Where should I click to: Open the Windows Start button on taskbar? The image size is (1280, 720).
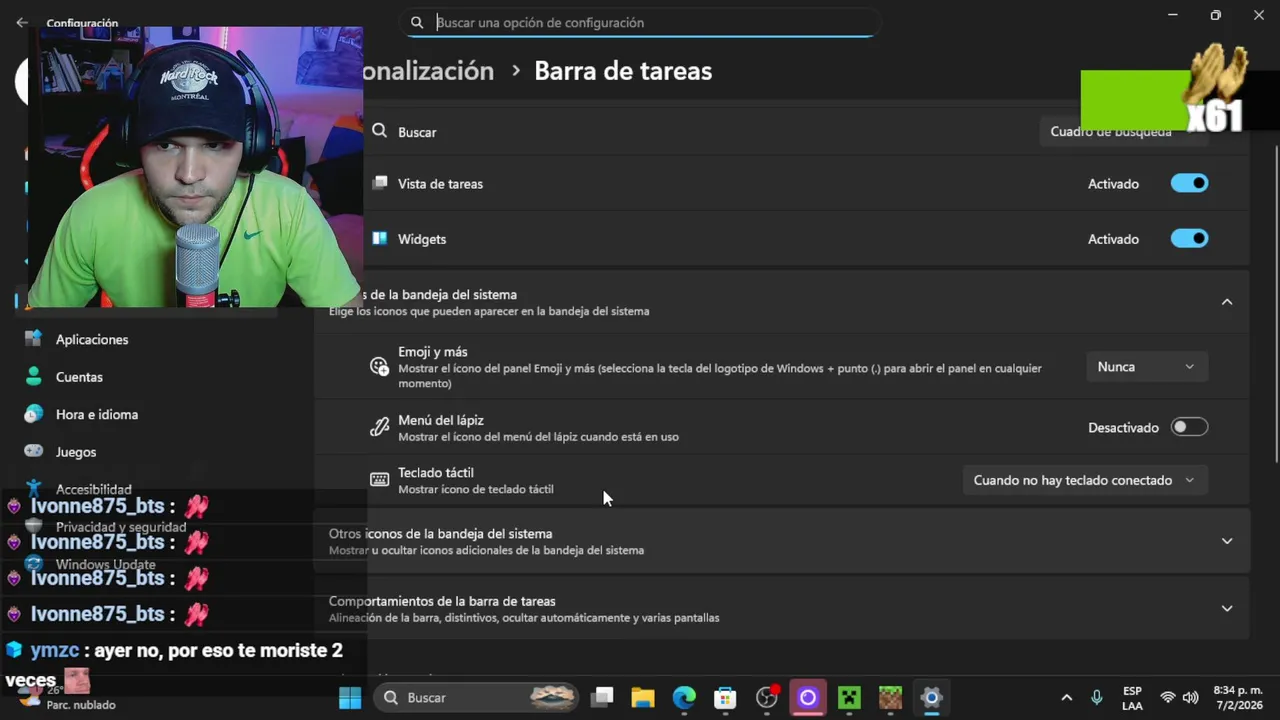[x=350, y=697]
